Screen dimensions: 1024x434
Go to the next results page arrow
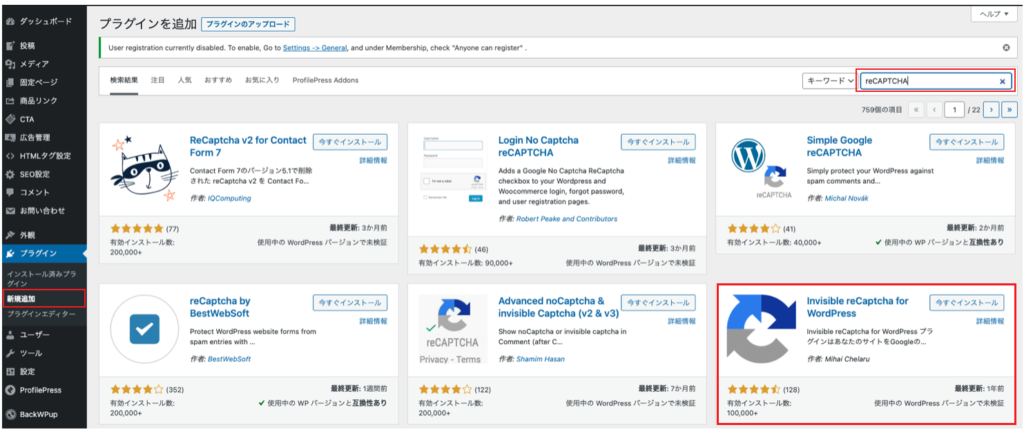click(992, 110)
